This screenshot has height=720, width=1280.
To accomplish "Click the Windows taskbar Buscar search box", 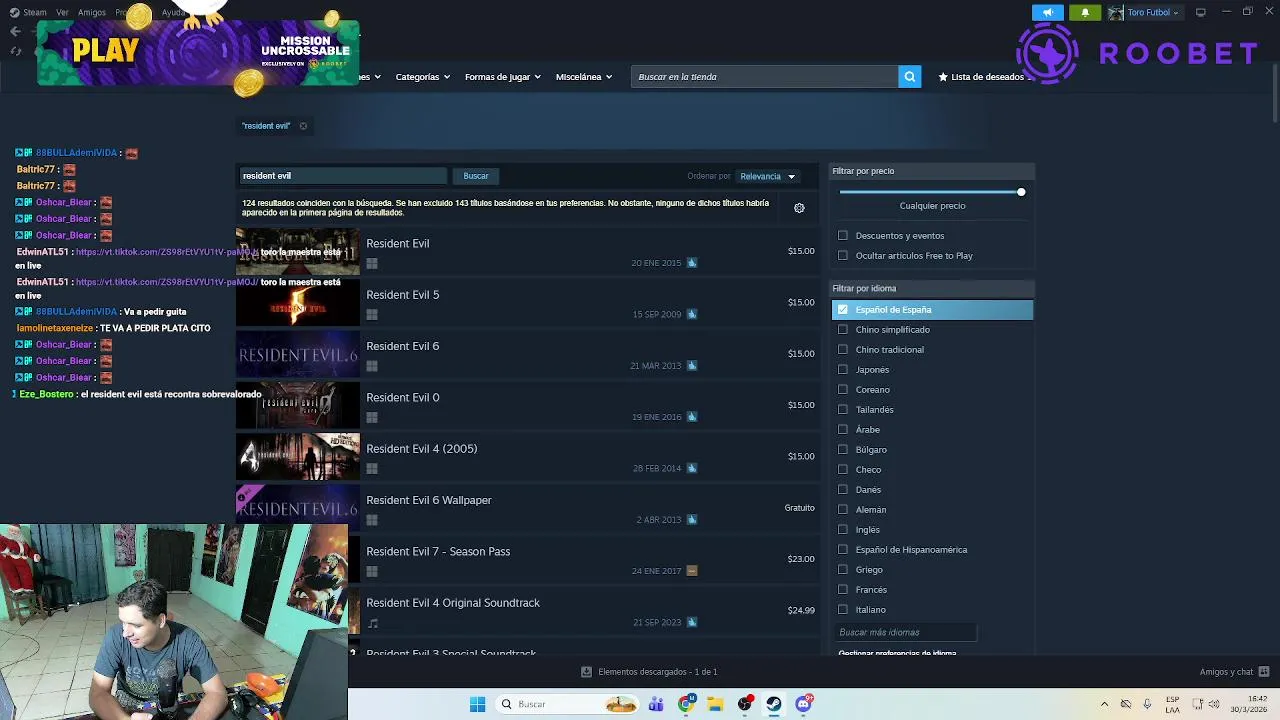I will [568, 704].
